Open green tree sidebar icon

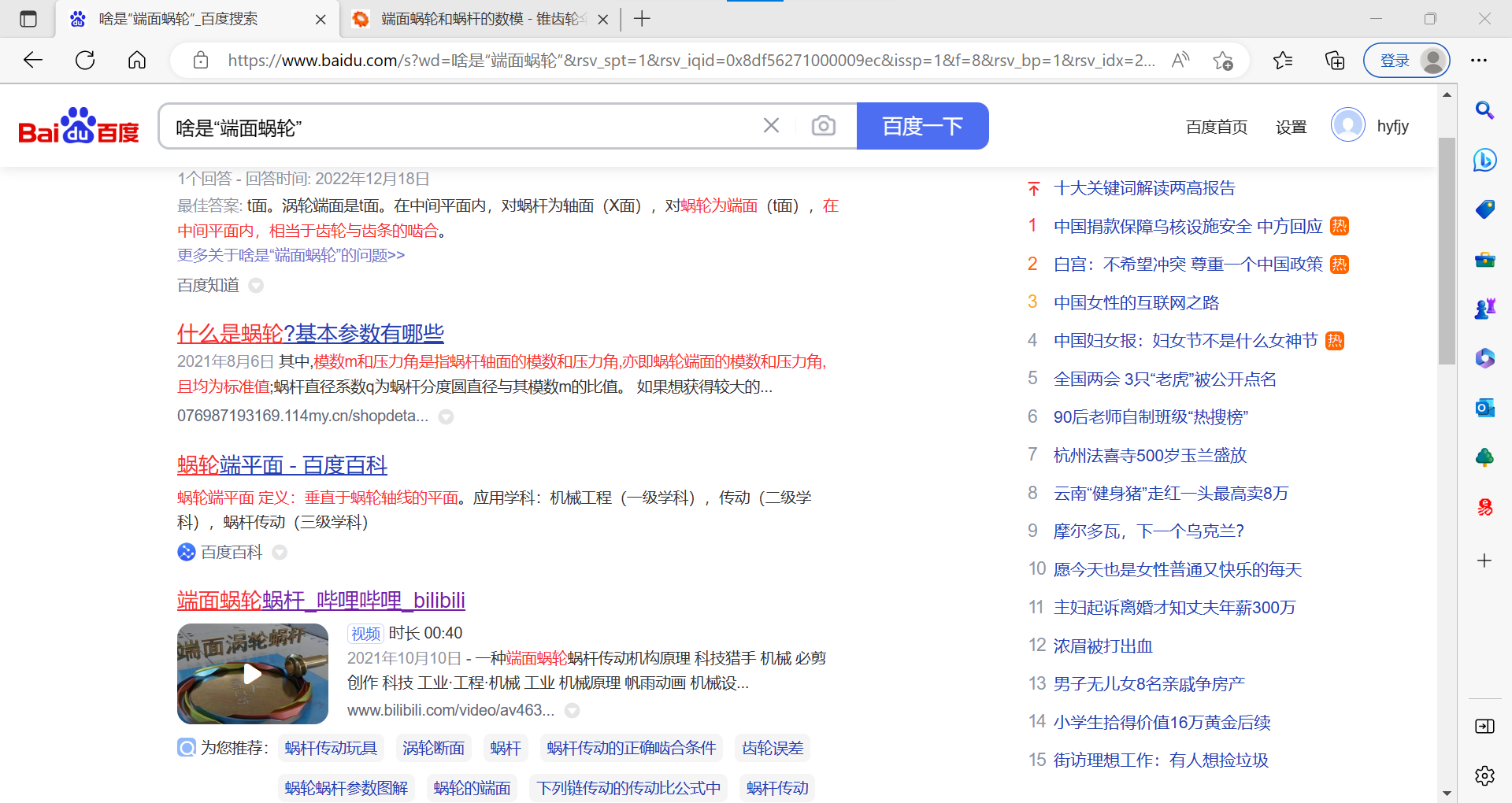(1484, 457)
